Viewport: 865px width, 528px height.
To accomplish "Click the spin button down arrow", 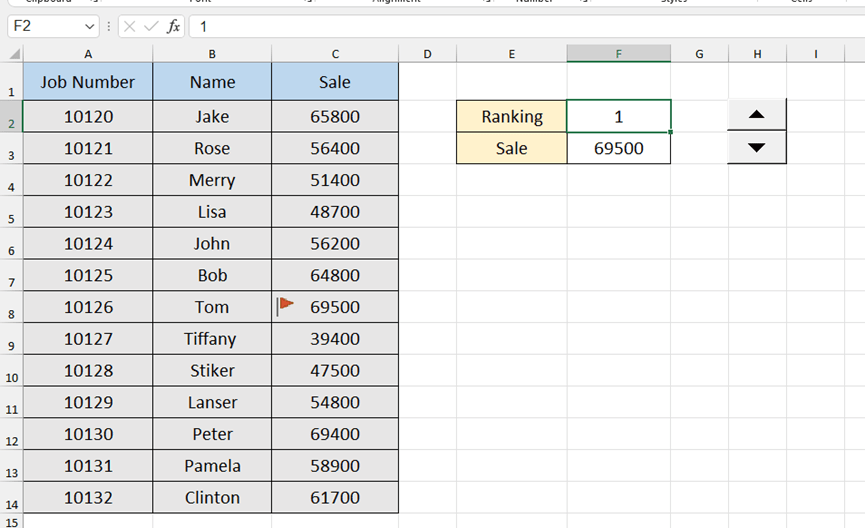I will tap(757, 147).
